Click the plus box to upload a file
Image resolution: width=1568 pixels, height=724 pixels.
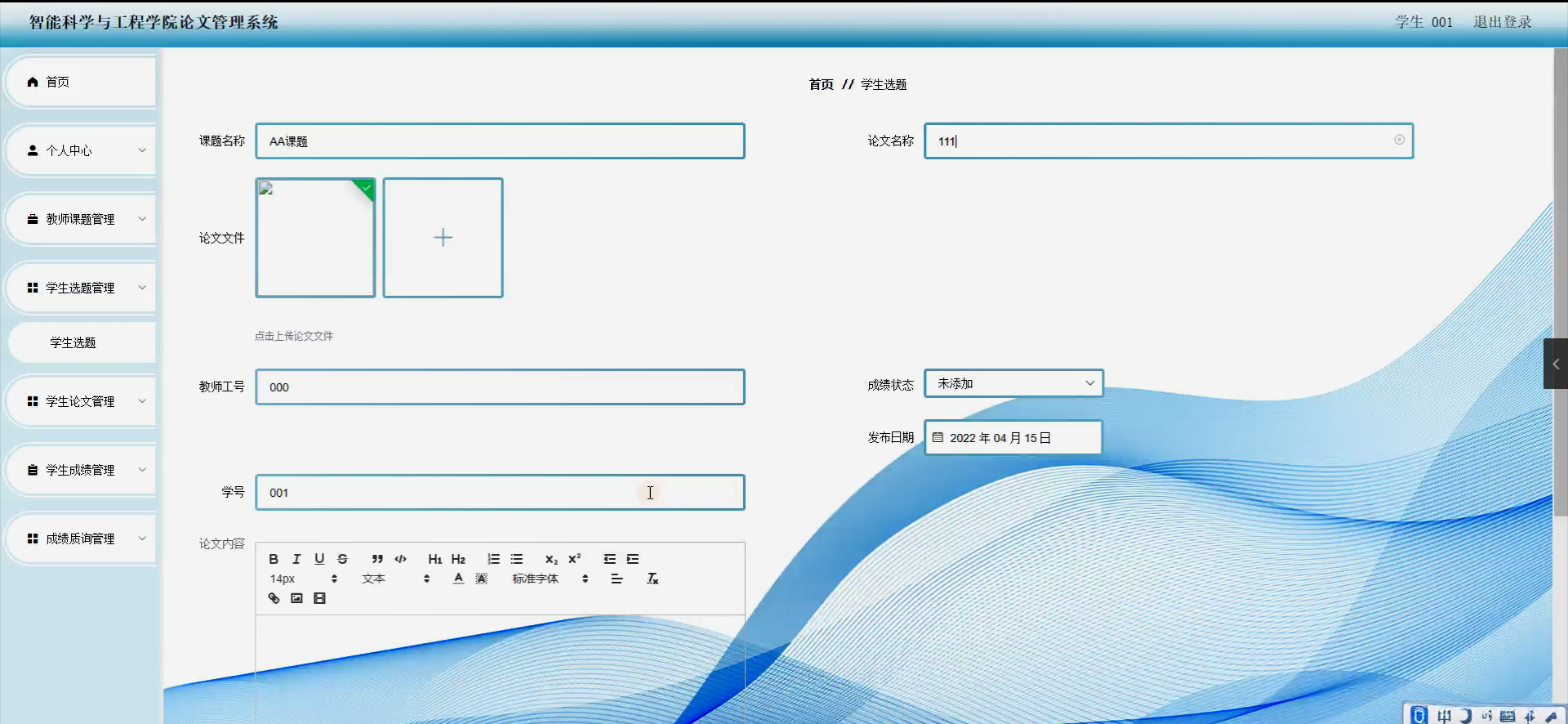click(x=443, y=238)
